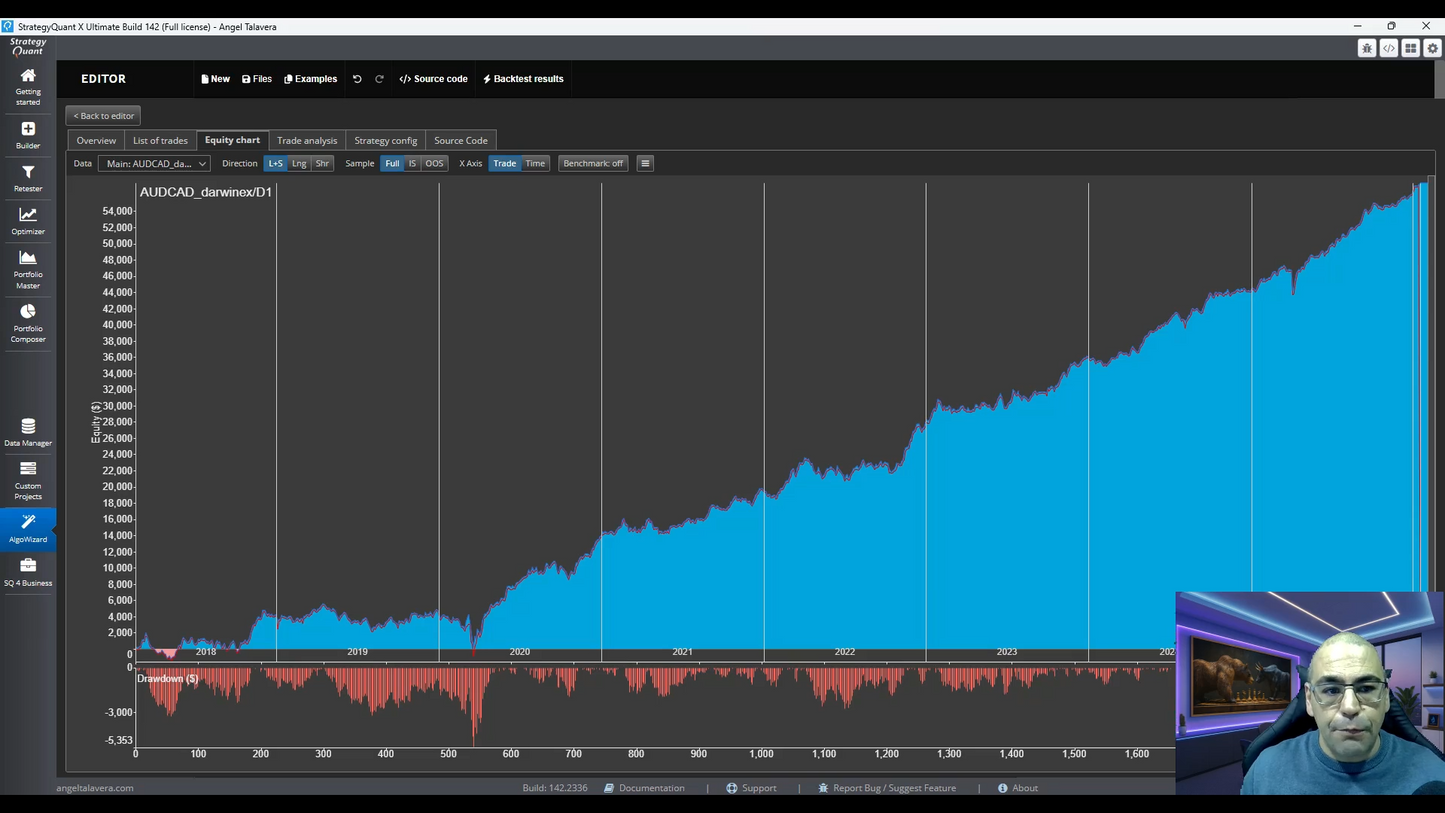This screenshot has width=1445, height=813.
Task: Set X Axis to Trade
Action: 505,163
